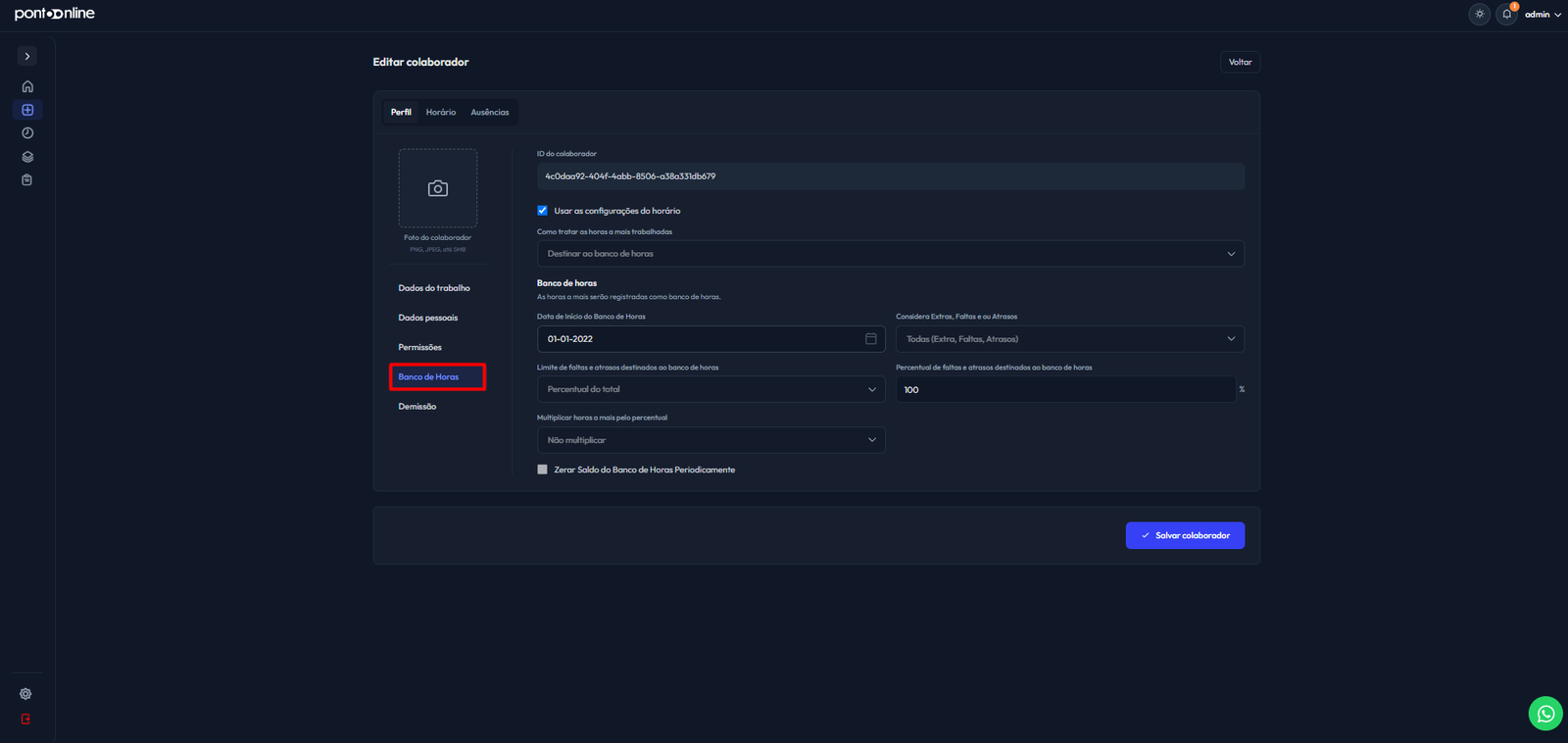Open notifications bell icon
Viewport: 1568px width, 743px height.
[1507, 14]
